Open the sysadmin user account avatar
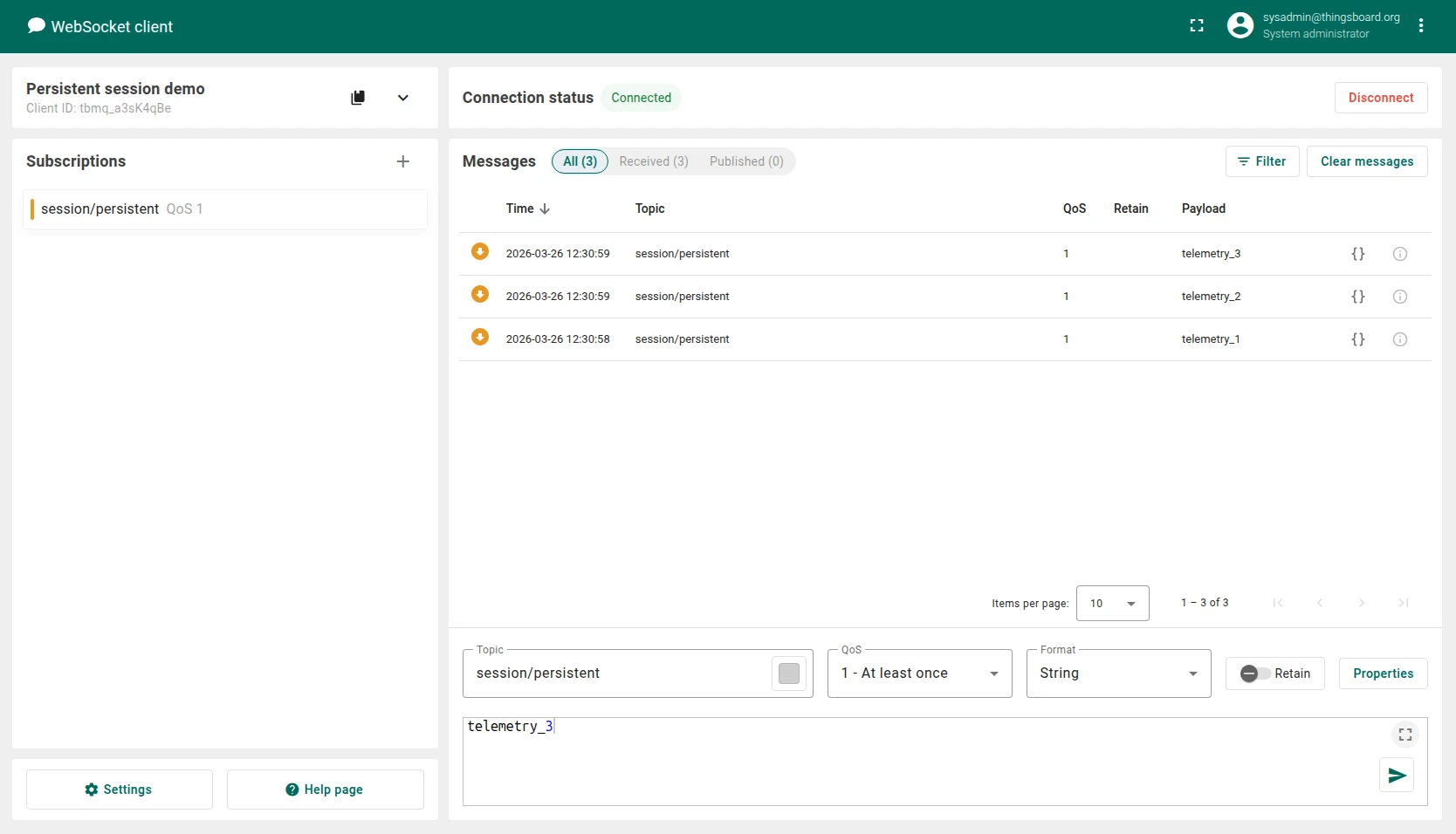 1240,25
